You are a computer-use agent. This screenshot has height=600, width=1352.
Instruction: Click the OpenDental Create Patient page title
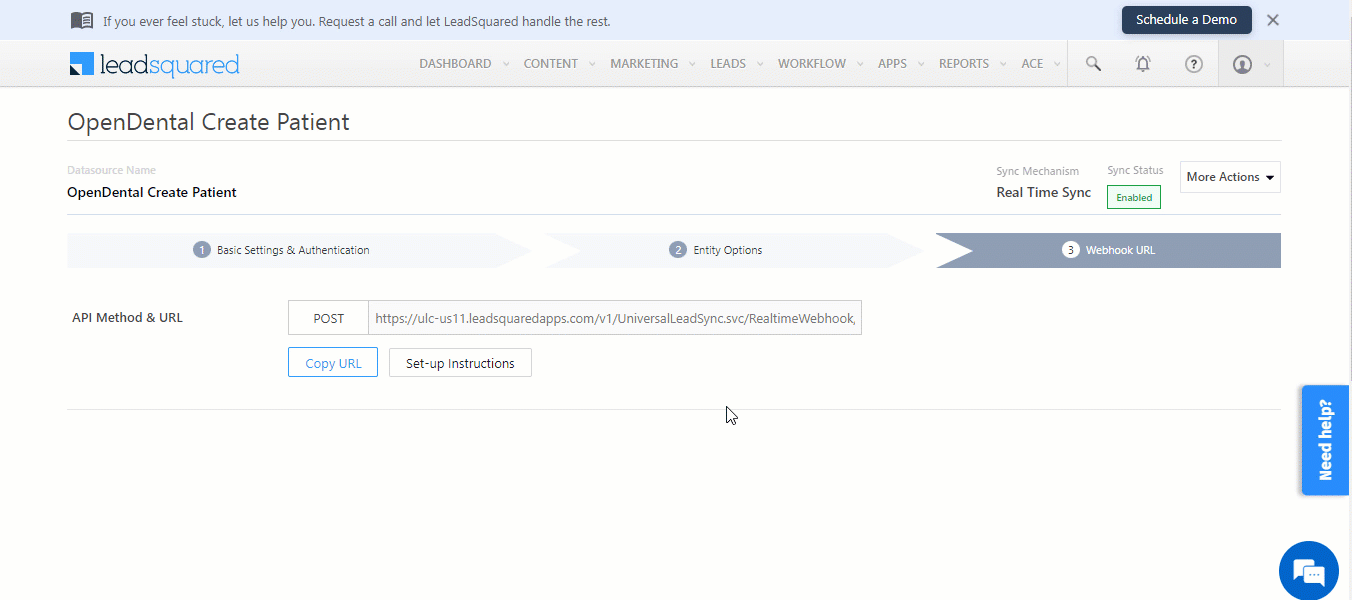209,122
